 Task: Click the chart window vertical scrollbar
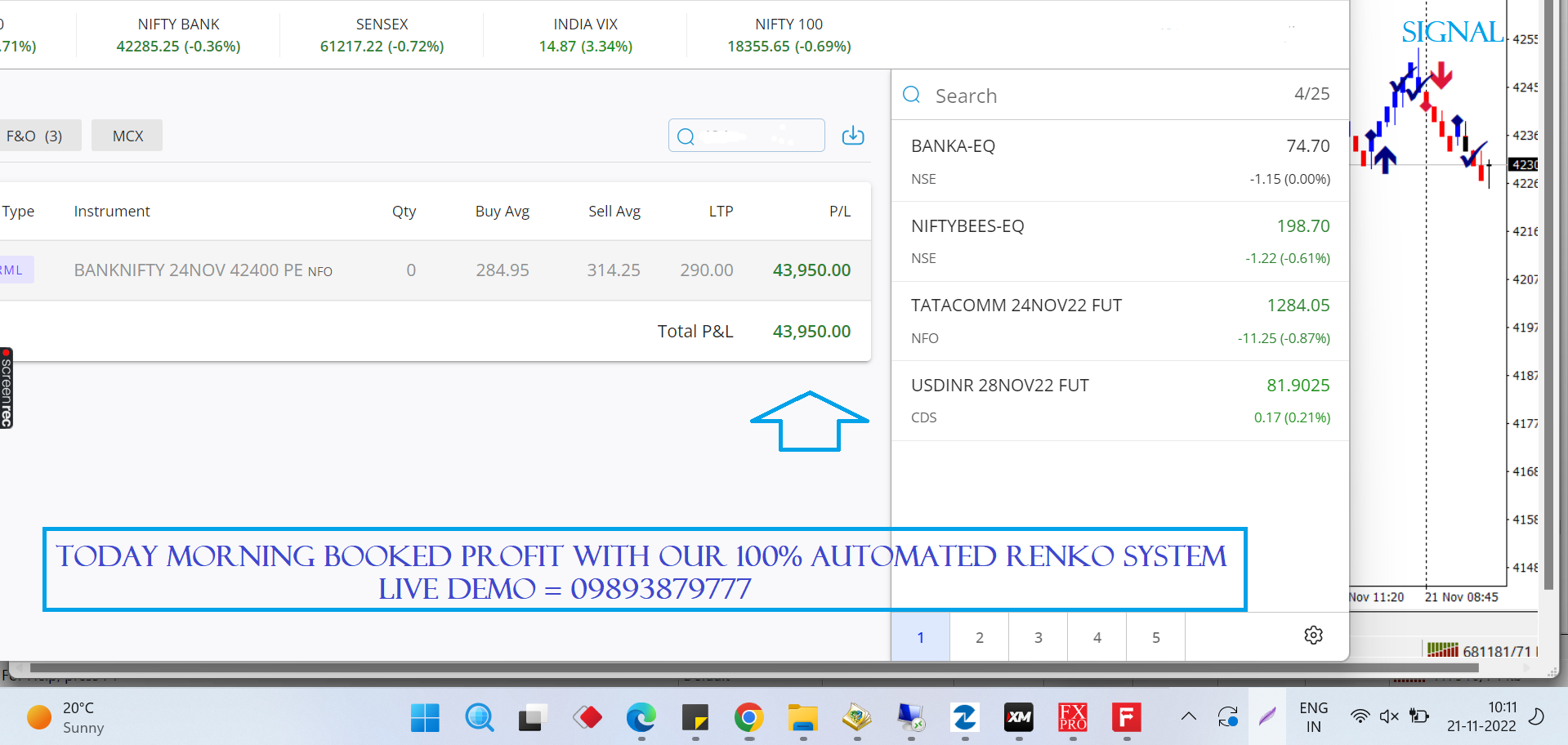tap(1548, 294)
